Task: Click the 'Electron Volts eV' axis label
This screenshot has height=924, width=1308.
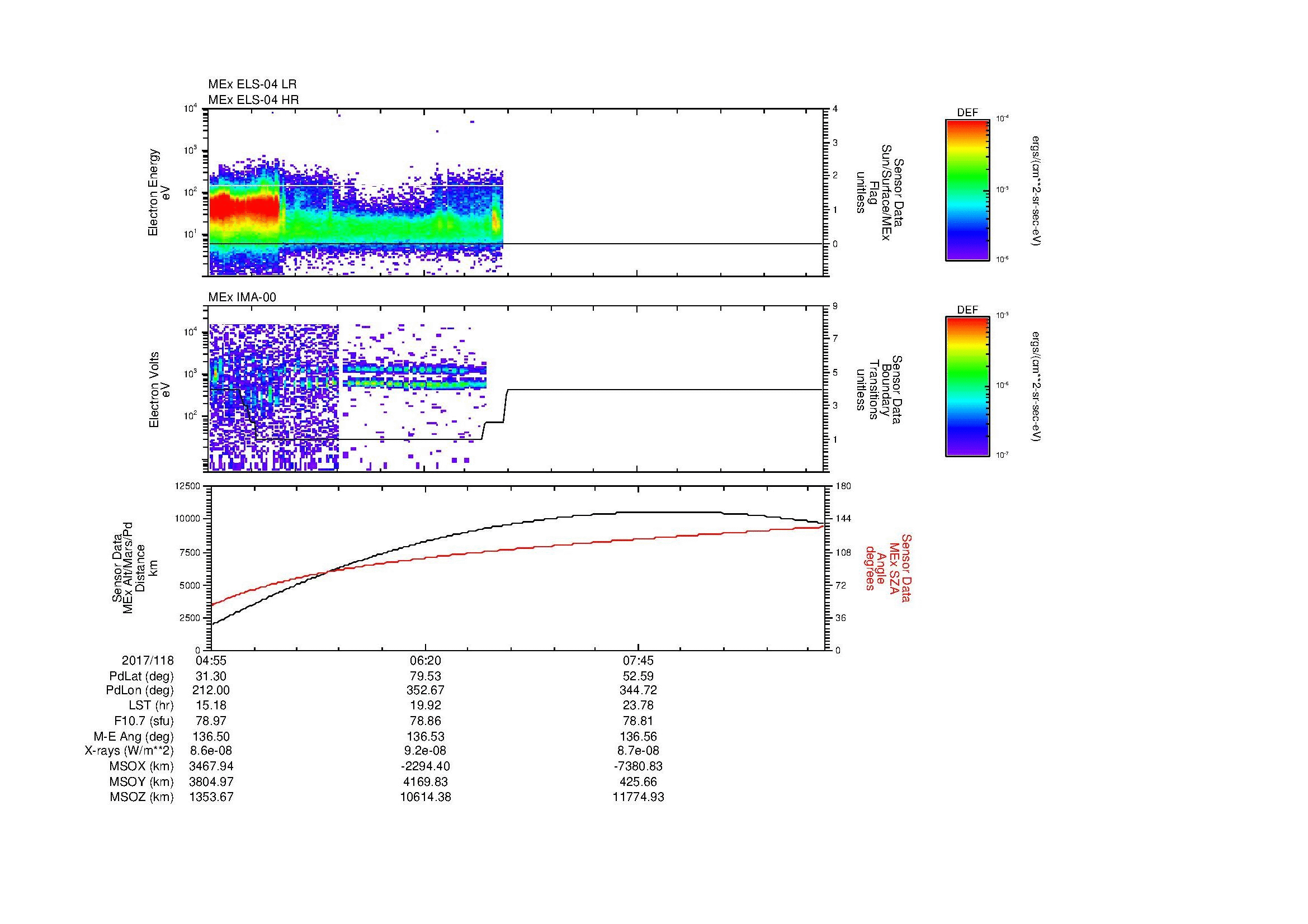Action: tap(160, 390)
